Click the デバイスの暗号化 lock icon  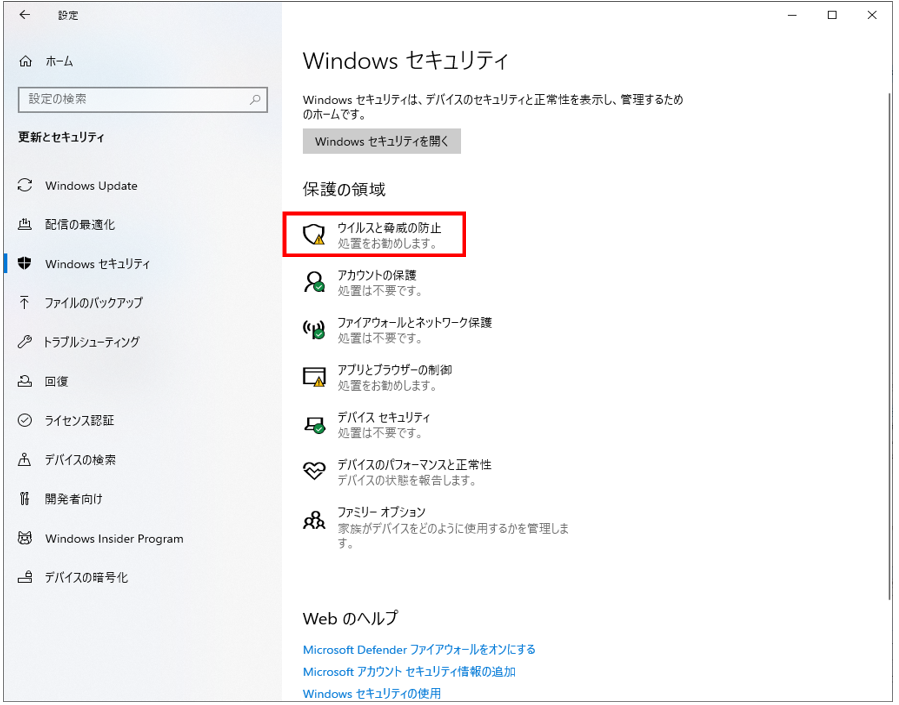[25, 577]
